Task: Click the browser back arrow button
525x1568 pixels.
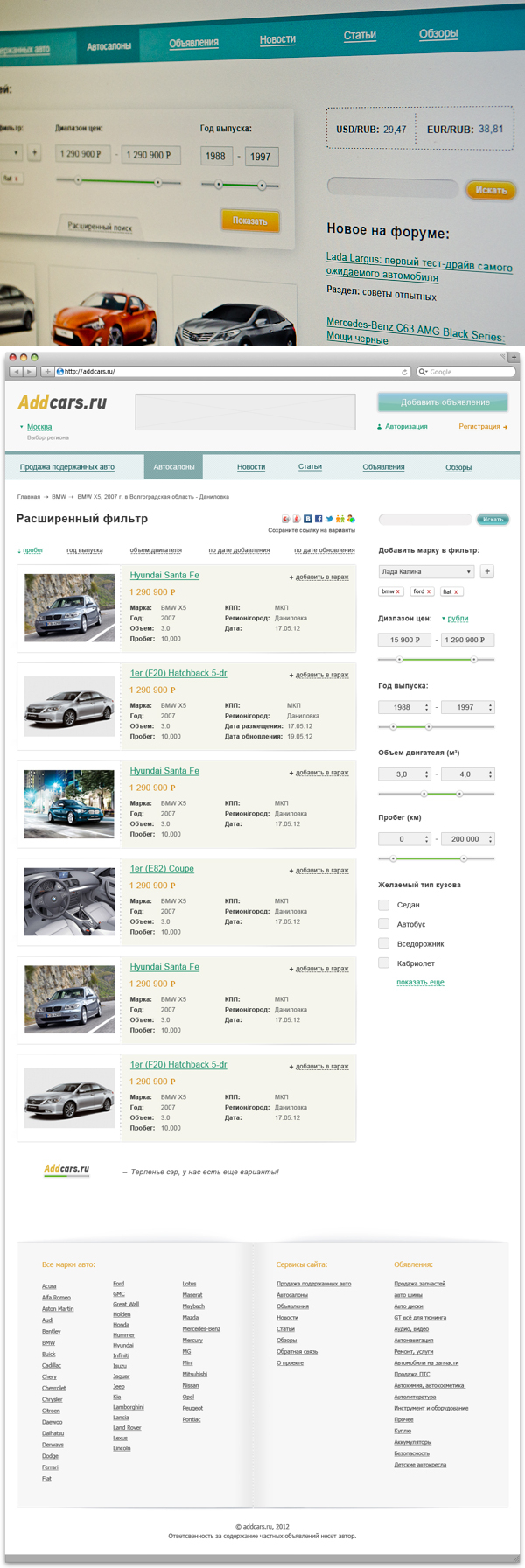Action: (x=16, y=371)
